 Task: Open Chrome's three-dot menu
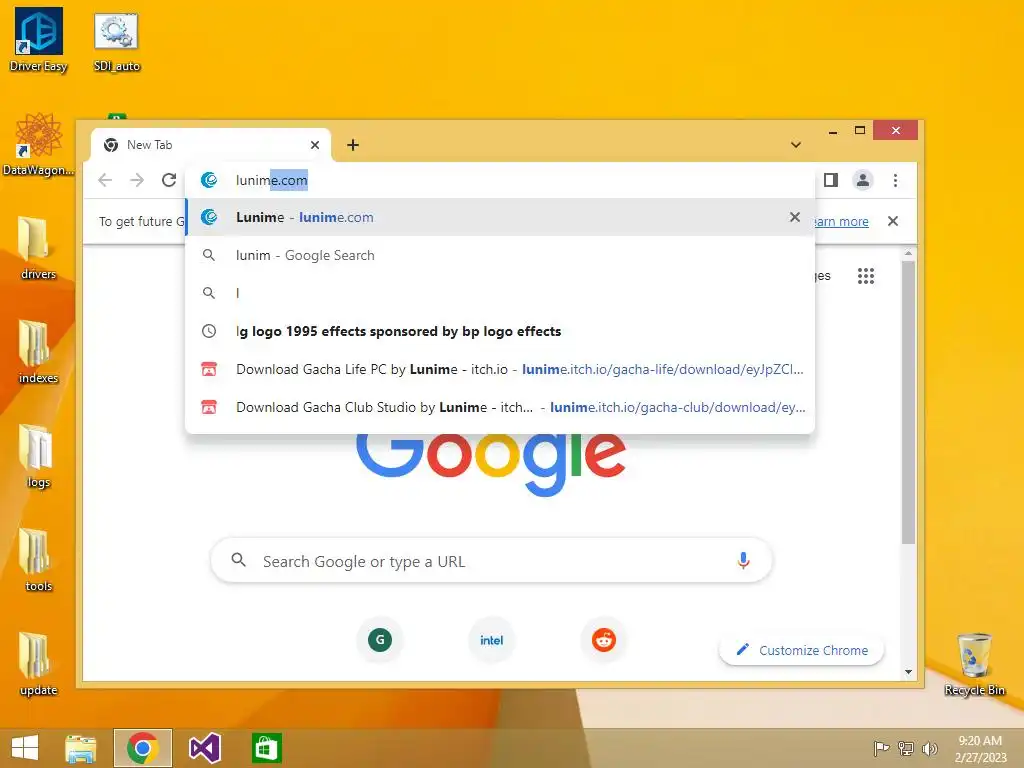click(x=895, y=180)
